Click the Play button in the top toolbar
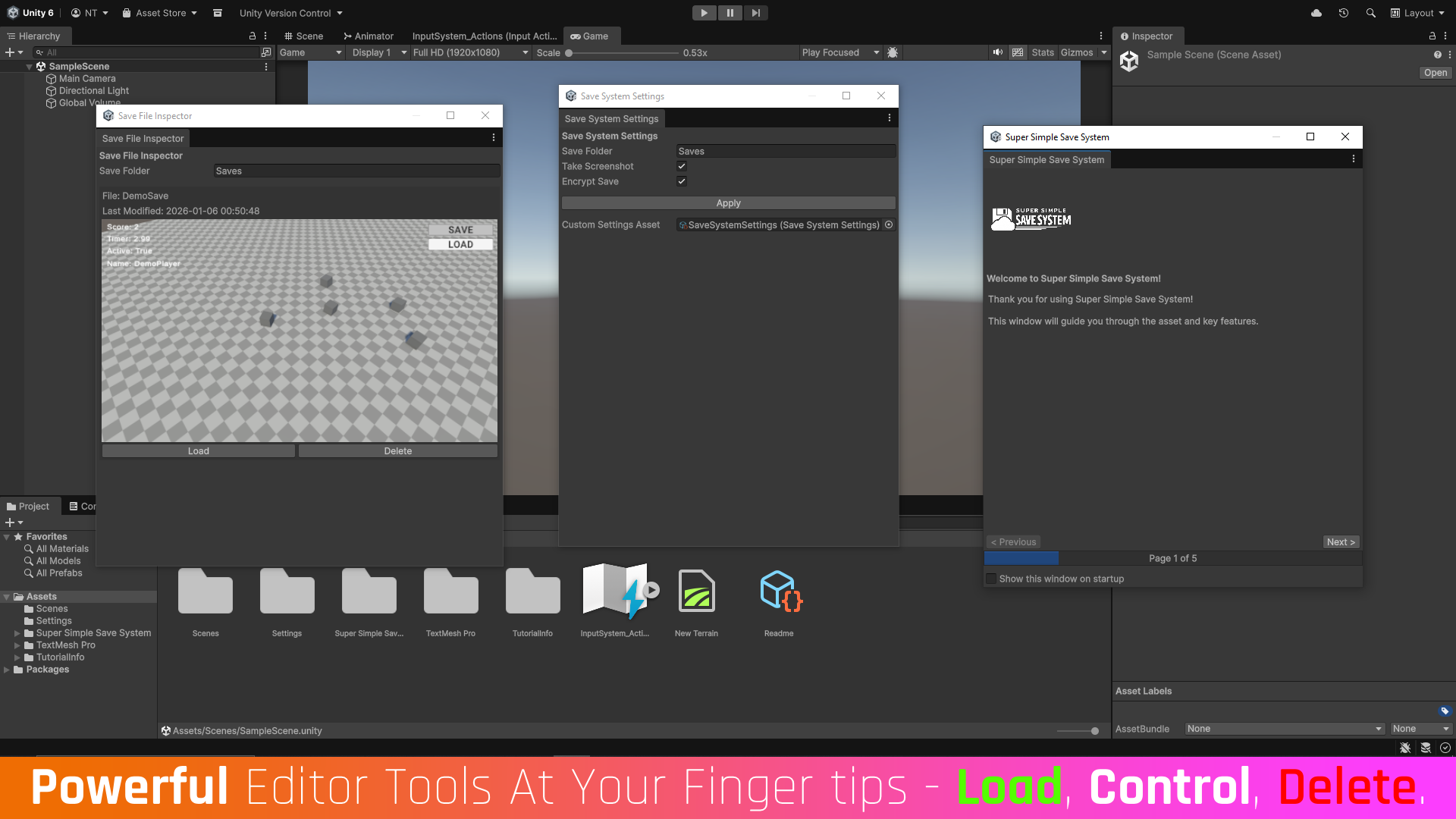Viewport: 1456px width, 819px height. [704, 13]
